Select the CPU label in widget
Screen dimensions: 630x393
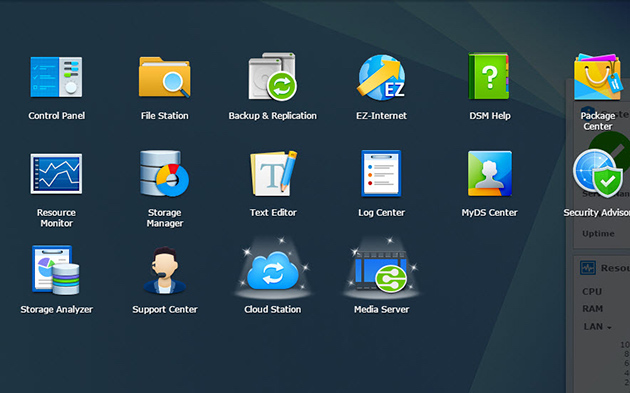pyautogui.click(x=592, y=291)
